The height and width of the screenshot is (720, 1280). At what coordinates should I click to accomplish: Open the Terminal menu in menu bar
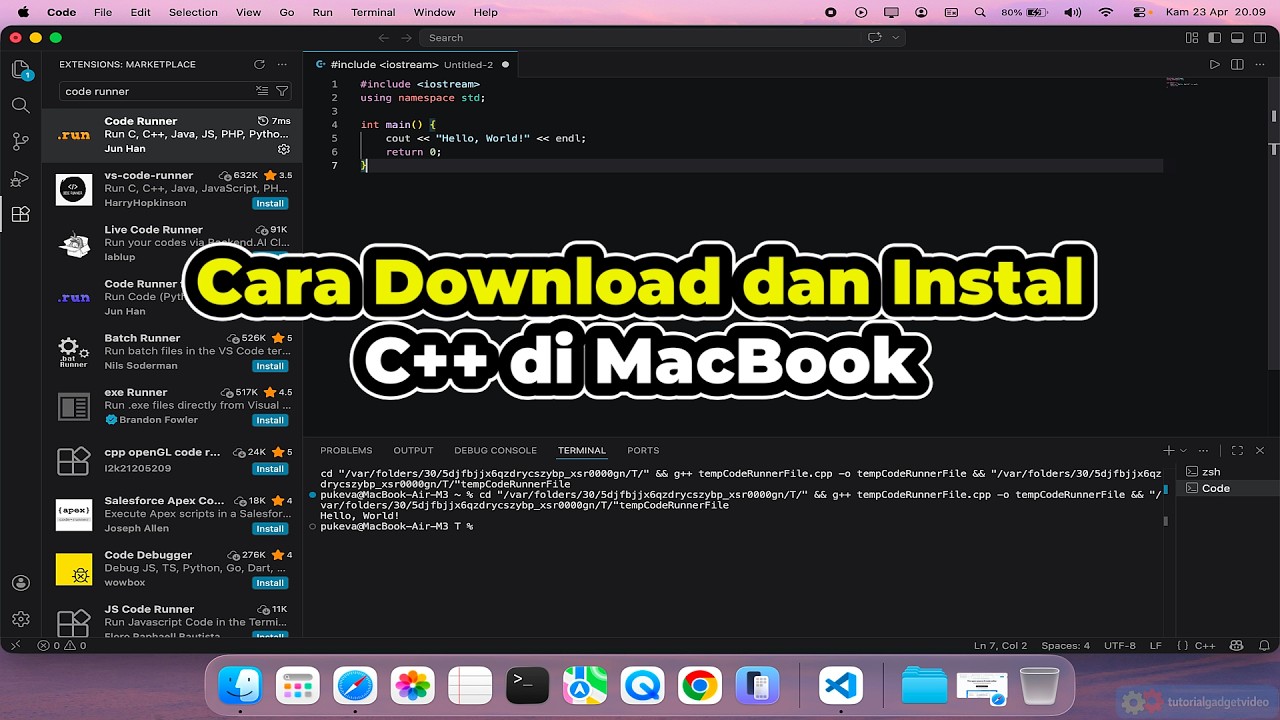coord(373,12)
